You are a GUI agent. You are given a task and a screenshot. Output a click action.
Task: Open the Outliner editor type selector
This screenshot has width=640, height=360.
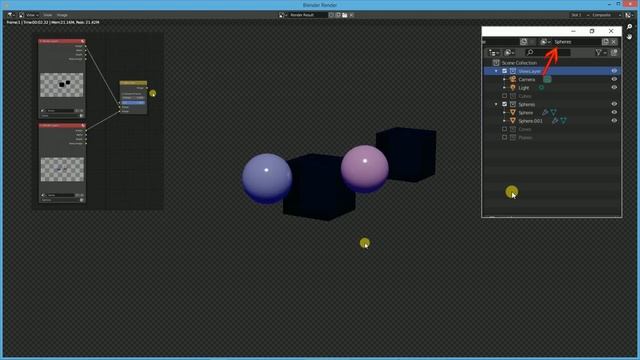[494, 53]
